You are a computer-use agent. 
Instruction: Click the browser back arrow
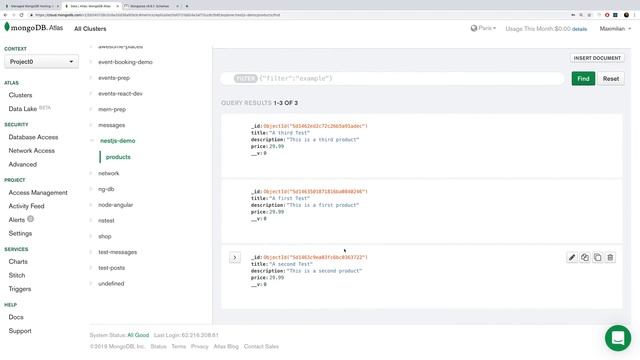(x=5, y=15)
